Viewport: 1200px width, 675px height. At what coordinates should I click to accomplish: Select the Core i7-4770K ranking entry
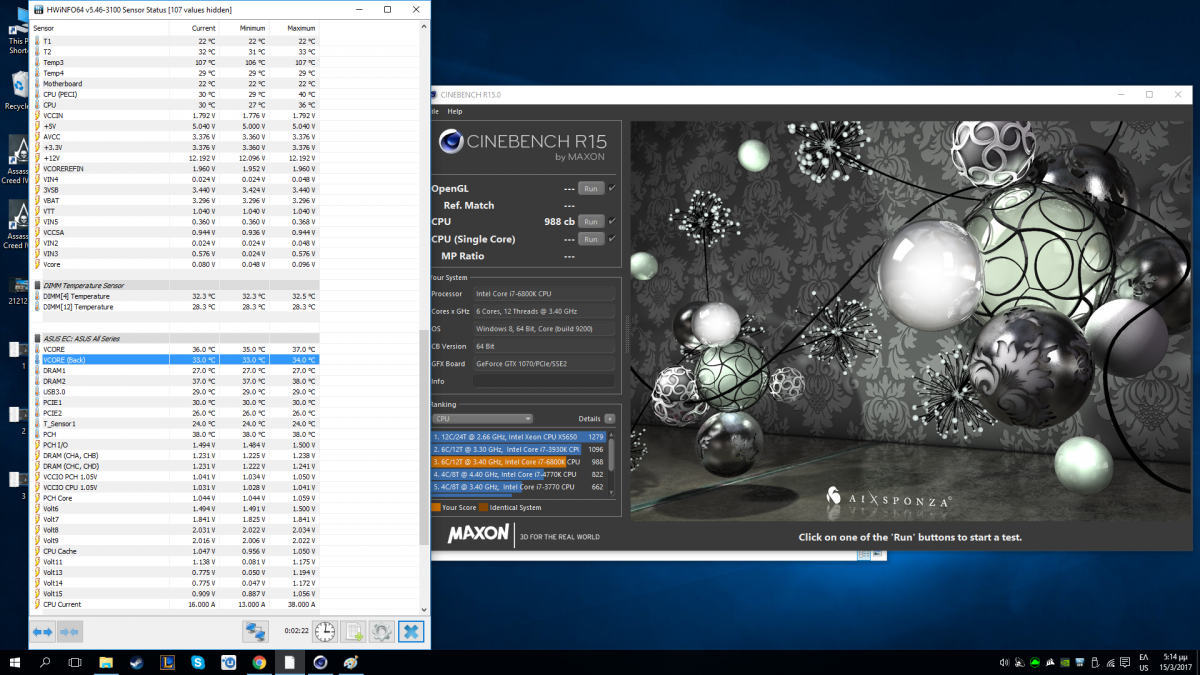(519, 474)
